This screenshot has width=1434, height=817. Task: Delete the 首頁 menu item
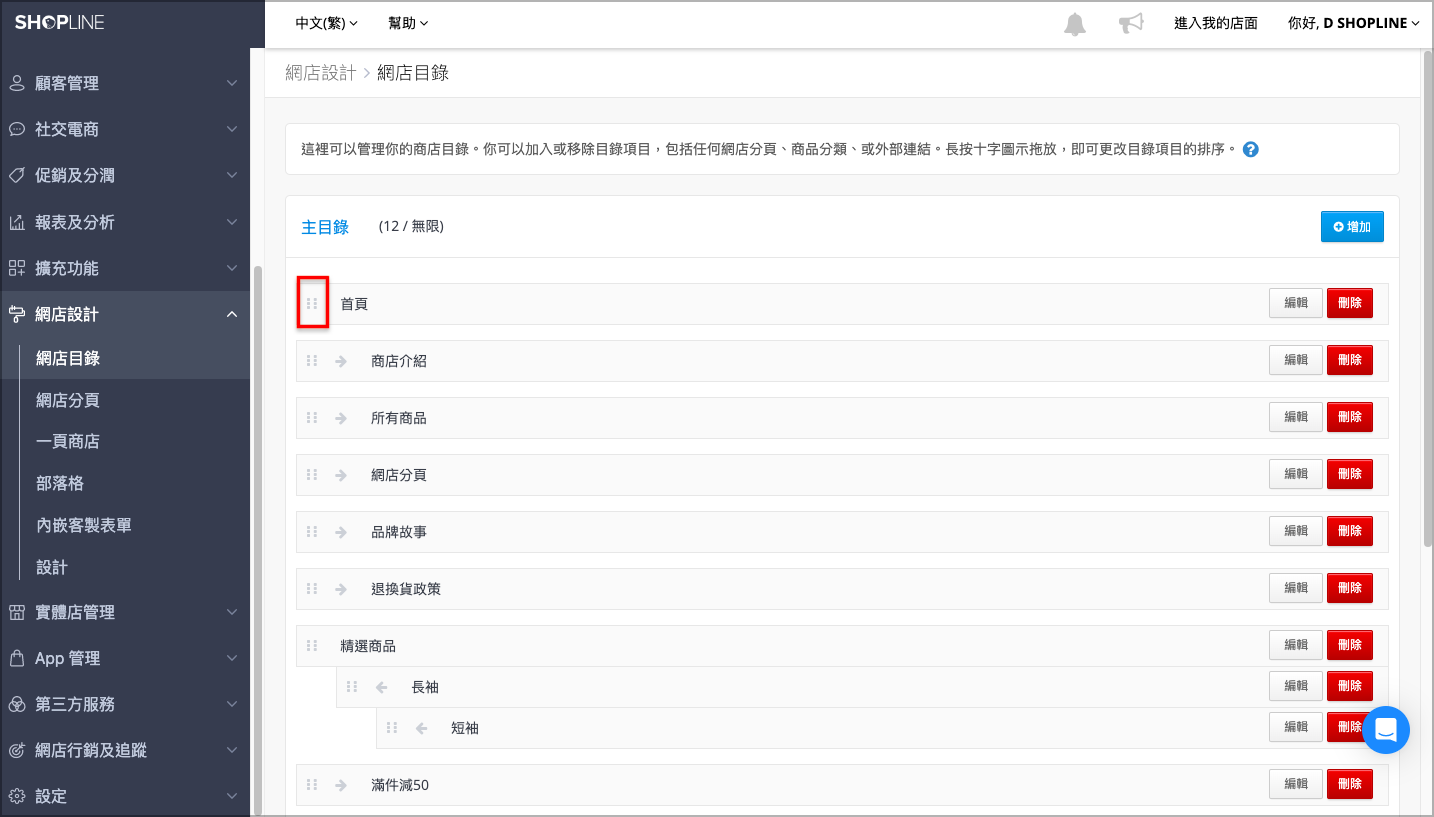[x=1350, y=303]
